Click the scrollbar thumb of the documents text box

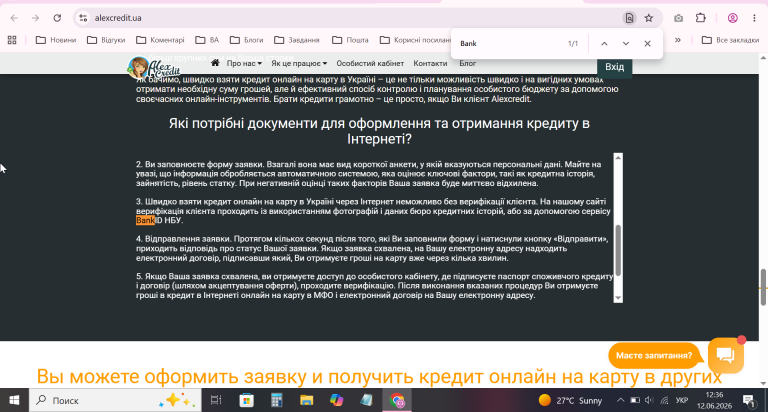click(x=618, y=250)
